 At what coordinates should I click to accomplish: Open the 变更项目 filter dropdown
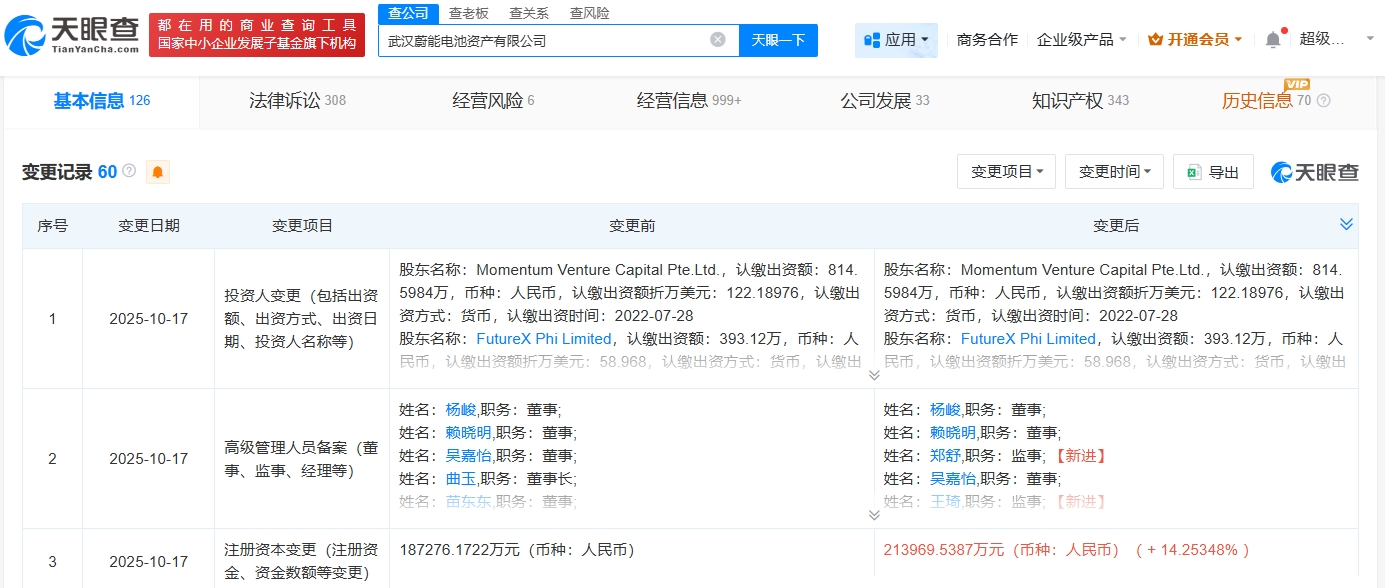1006,171
